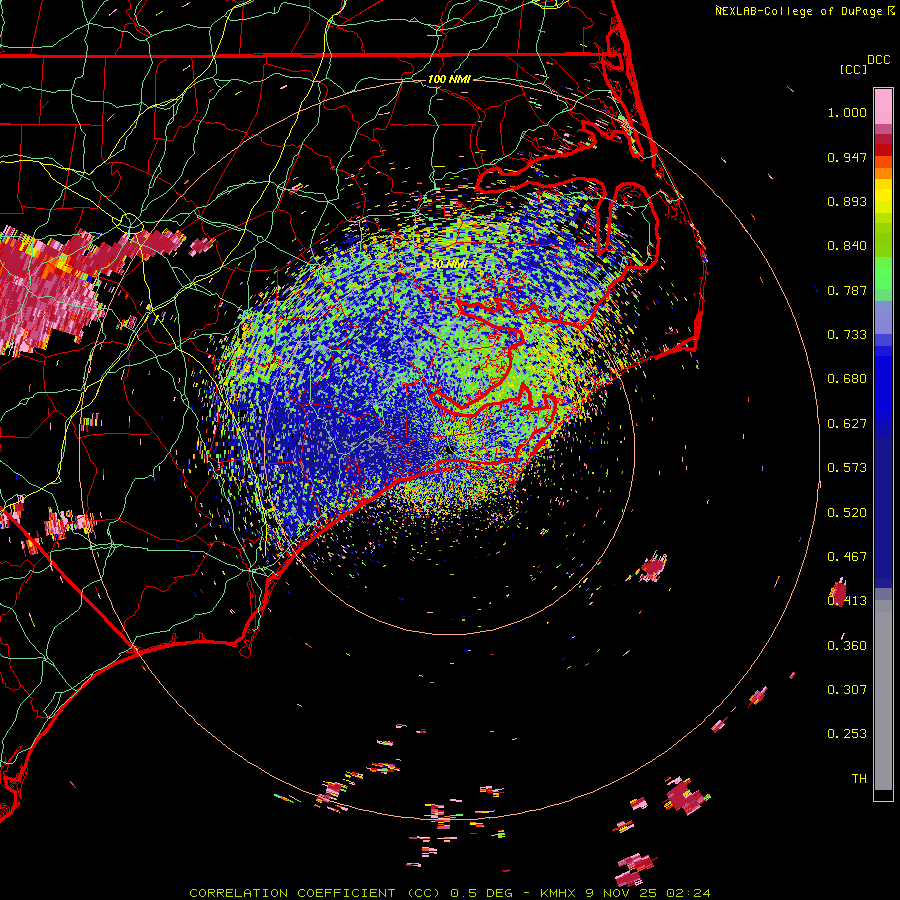Click the KMHX station identifier
Screen dimensions: 900x900
(x=558, y=893)
